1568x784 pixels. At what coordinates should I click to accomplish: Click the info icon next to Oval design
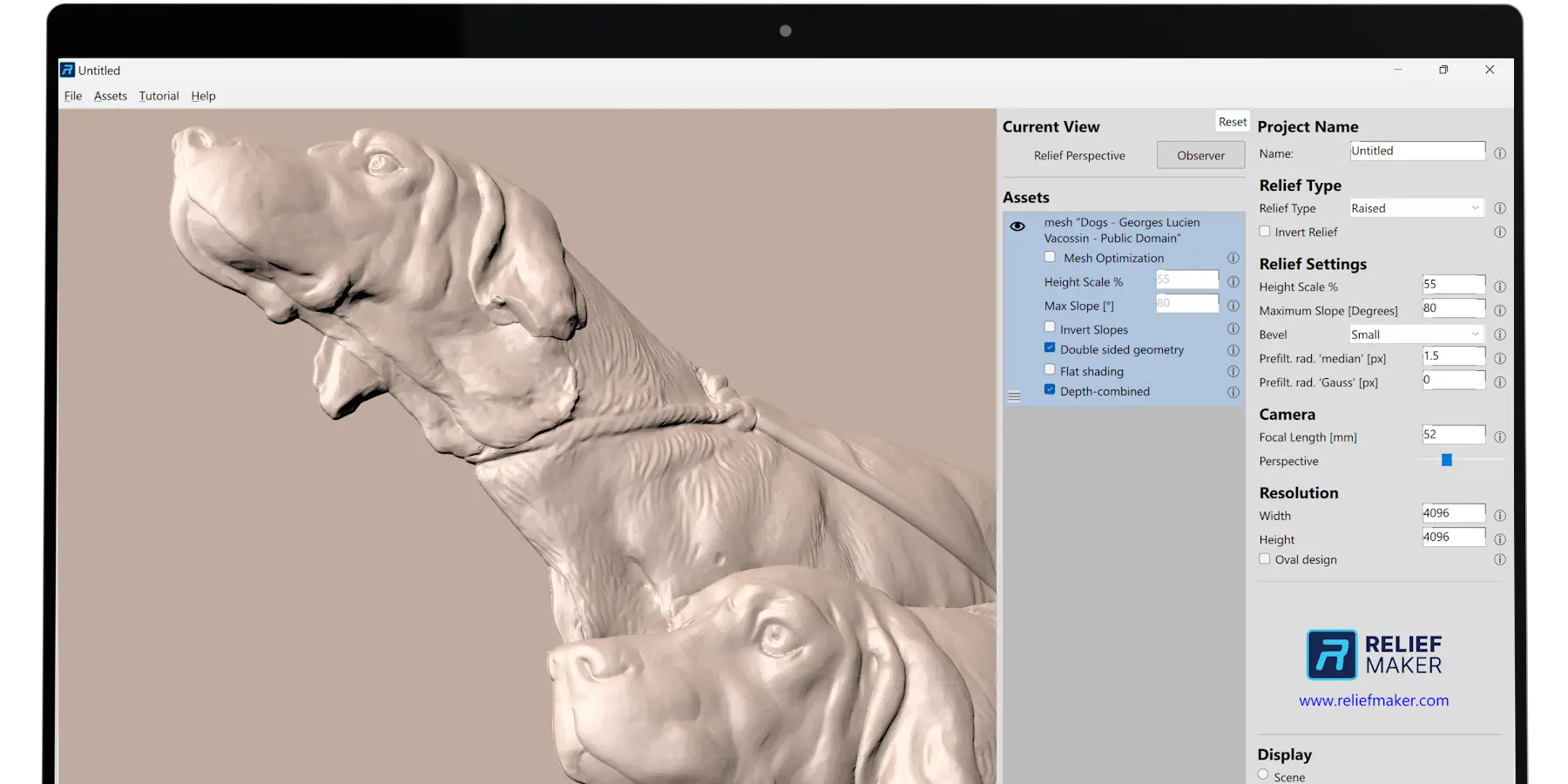(1500, 559)
